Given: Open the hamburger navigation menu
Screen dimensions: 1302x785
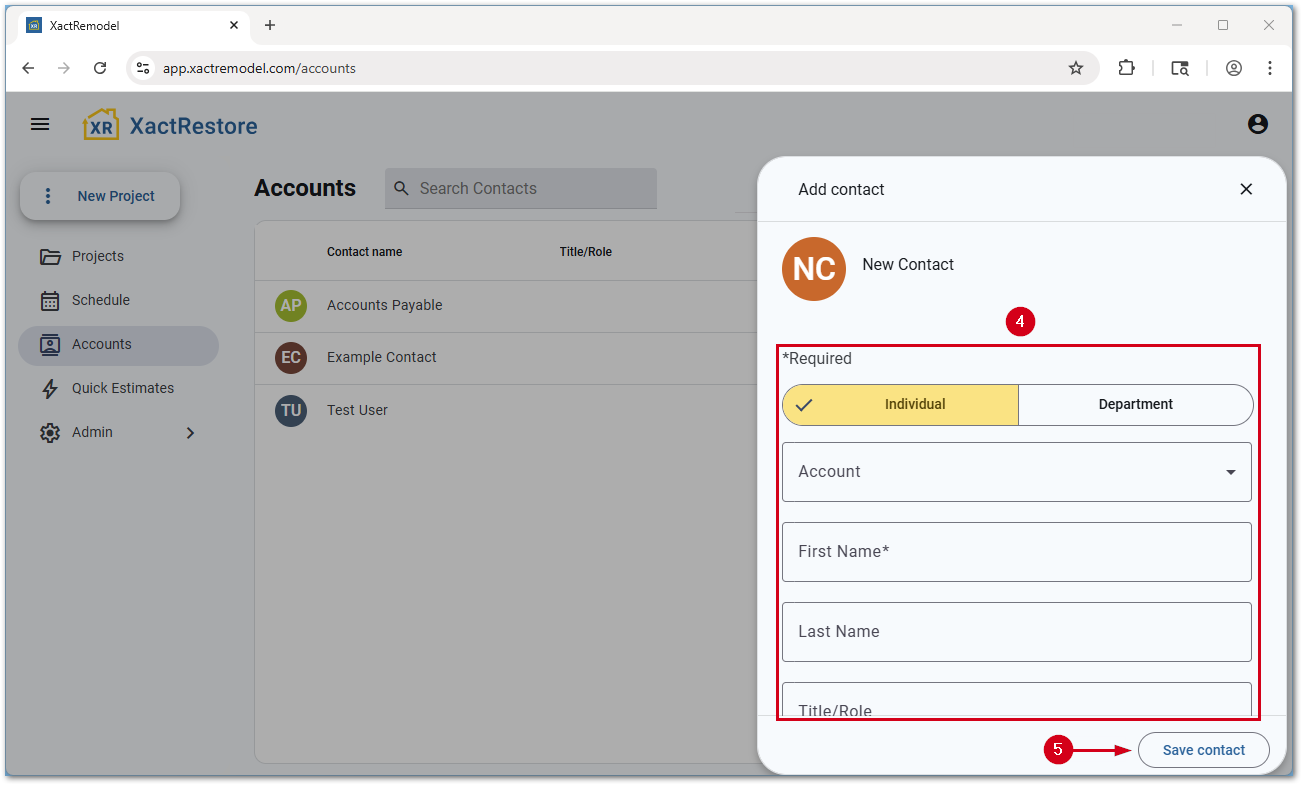Looking at the screenshot, I should click(x=40, y=124).
